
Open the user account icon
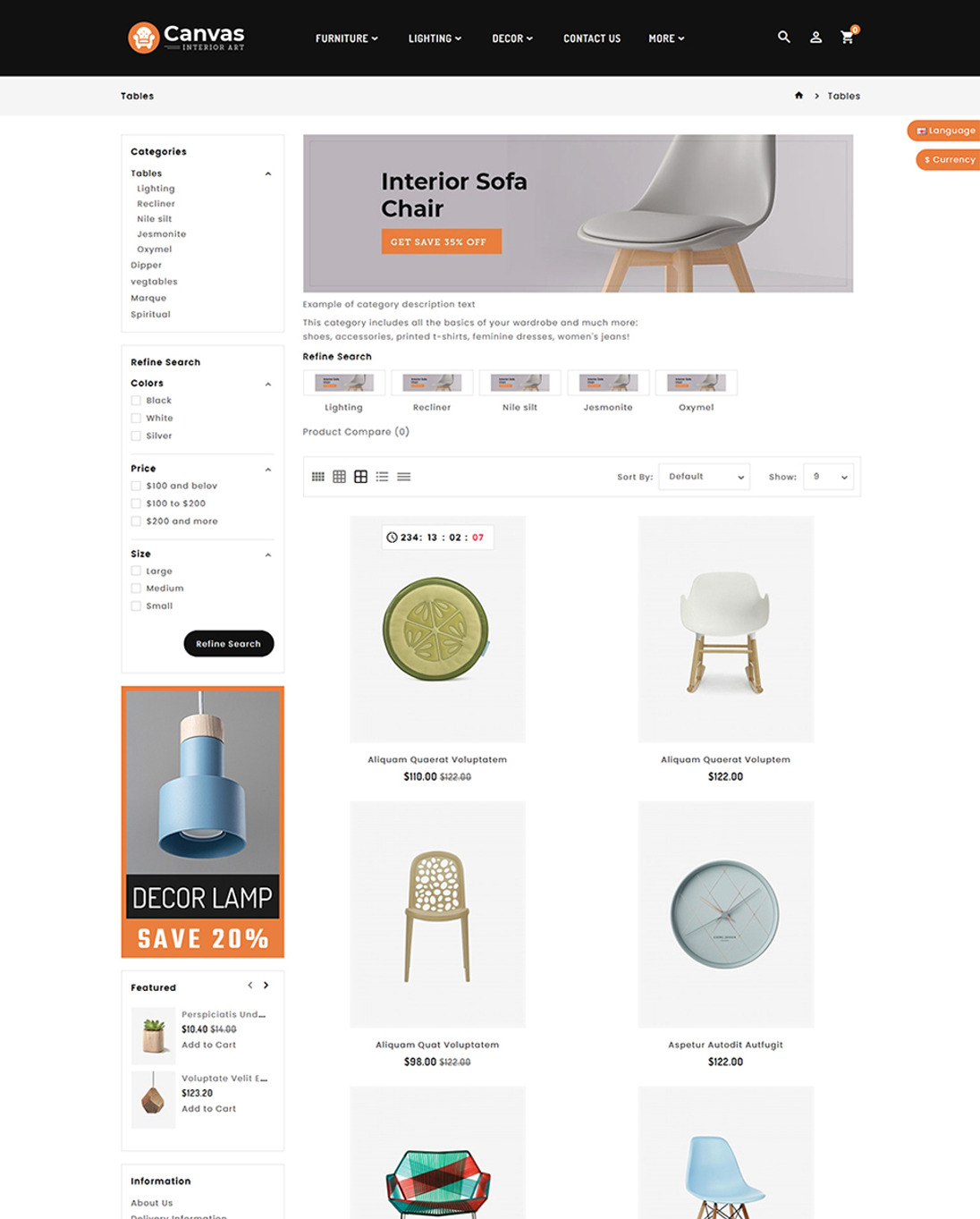(815, 38)
